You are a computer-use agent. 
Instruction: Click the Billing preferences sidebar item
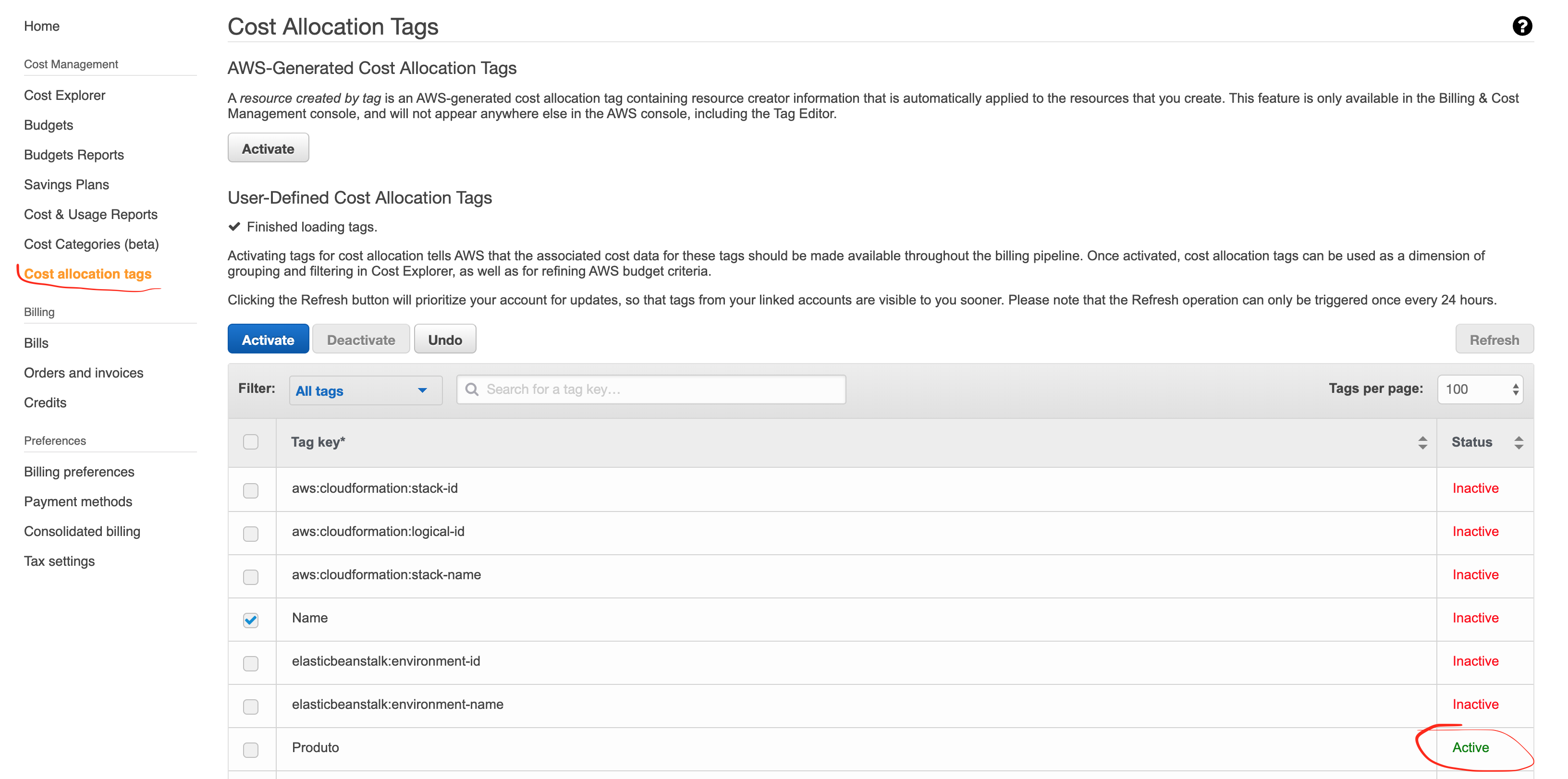point(80,471)
